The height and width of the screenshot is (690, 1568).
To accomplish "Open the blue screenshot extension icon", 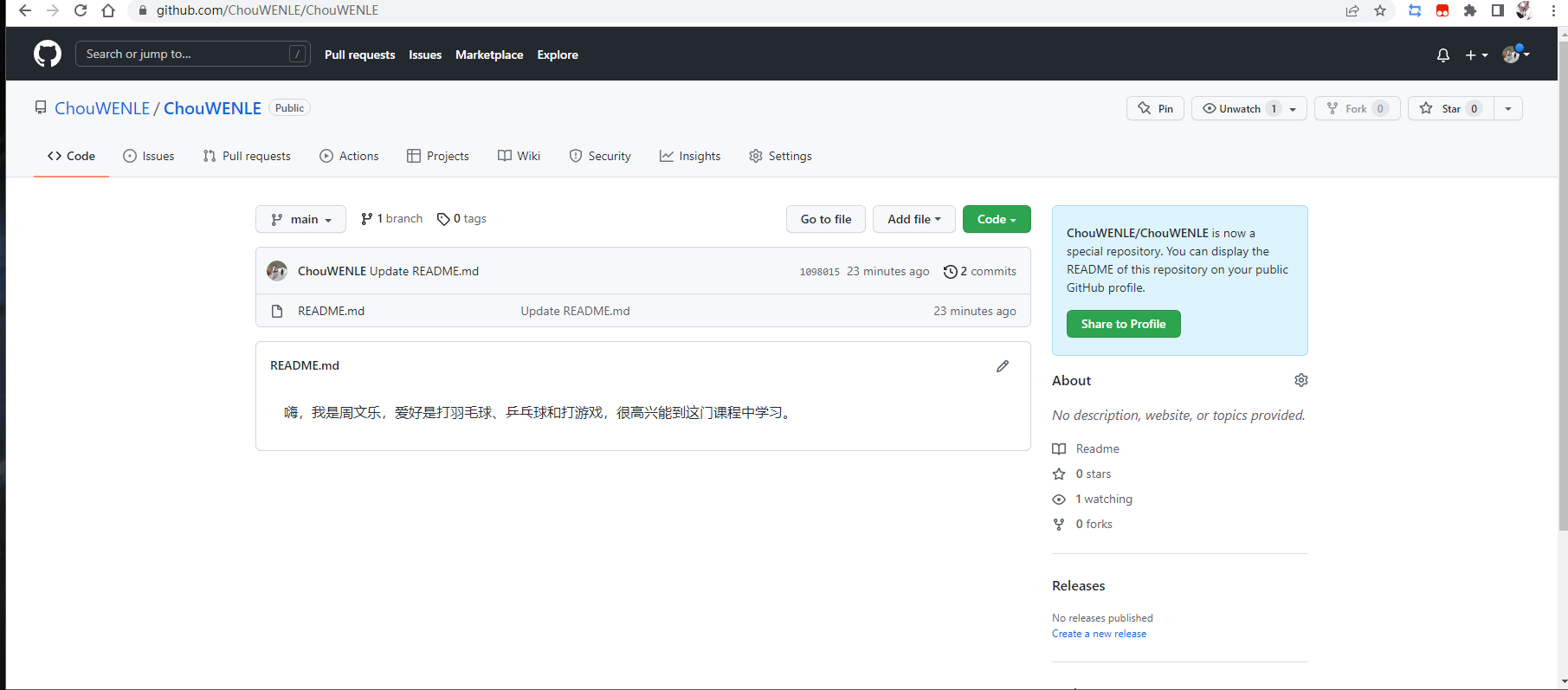I will 1415,10.
